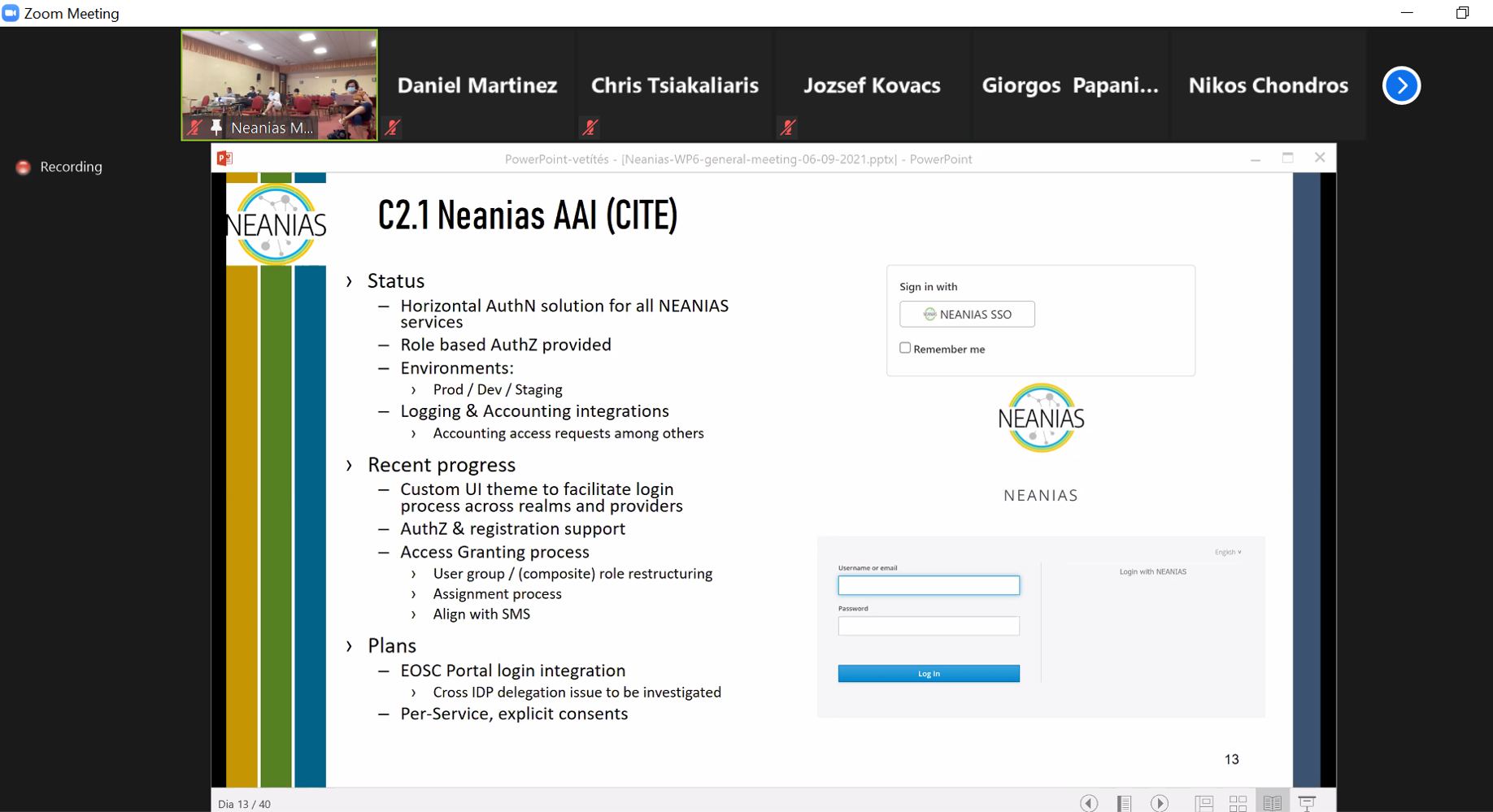Click Chris Tsiakaliaris muted microphone icon
The height and width of the screenshot is (812, 1493).
pyautogui.click(x=590, y=128)
